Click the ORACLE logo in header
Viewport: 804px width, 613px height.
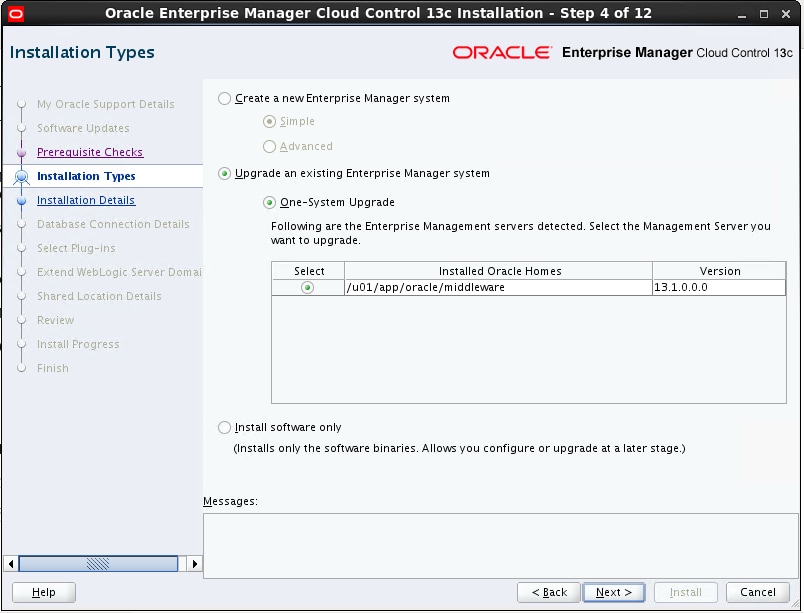pos(502,53)
